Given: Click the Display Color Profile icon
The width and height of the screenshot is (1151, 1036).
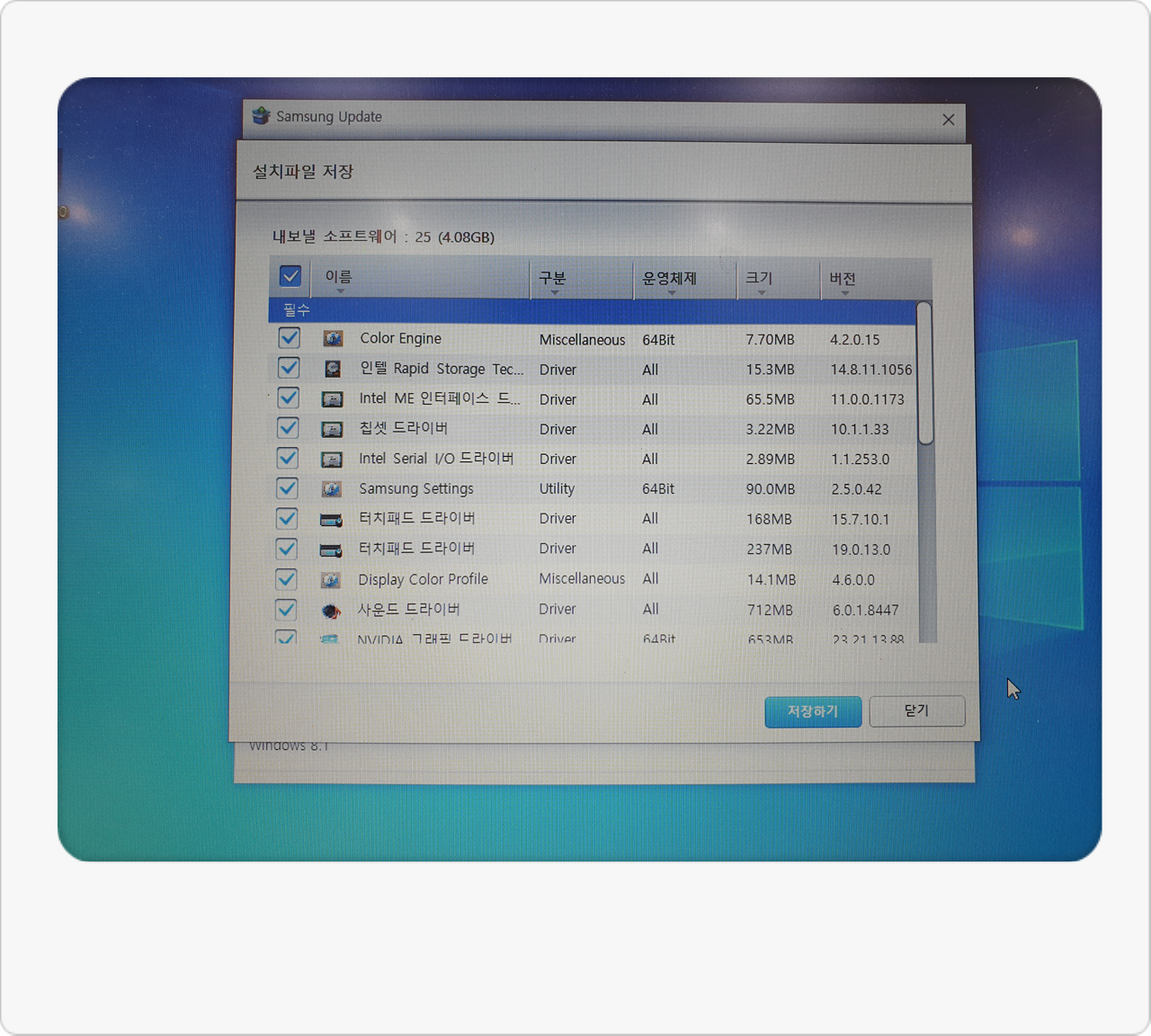Looking at the screenshot, I should 331,580.
